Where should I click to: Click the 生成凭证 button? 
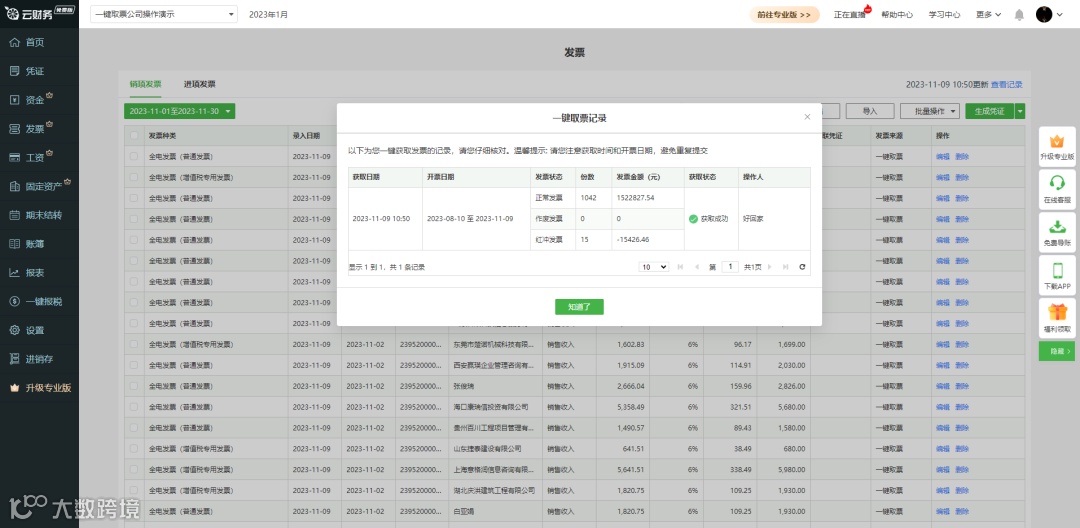[990, 111]
